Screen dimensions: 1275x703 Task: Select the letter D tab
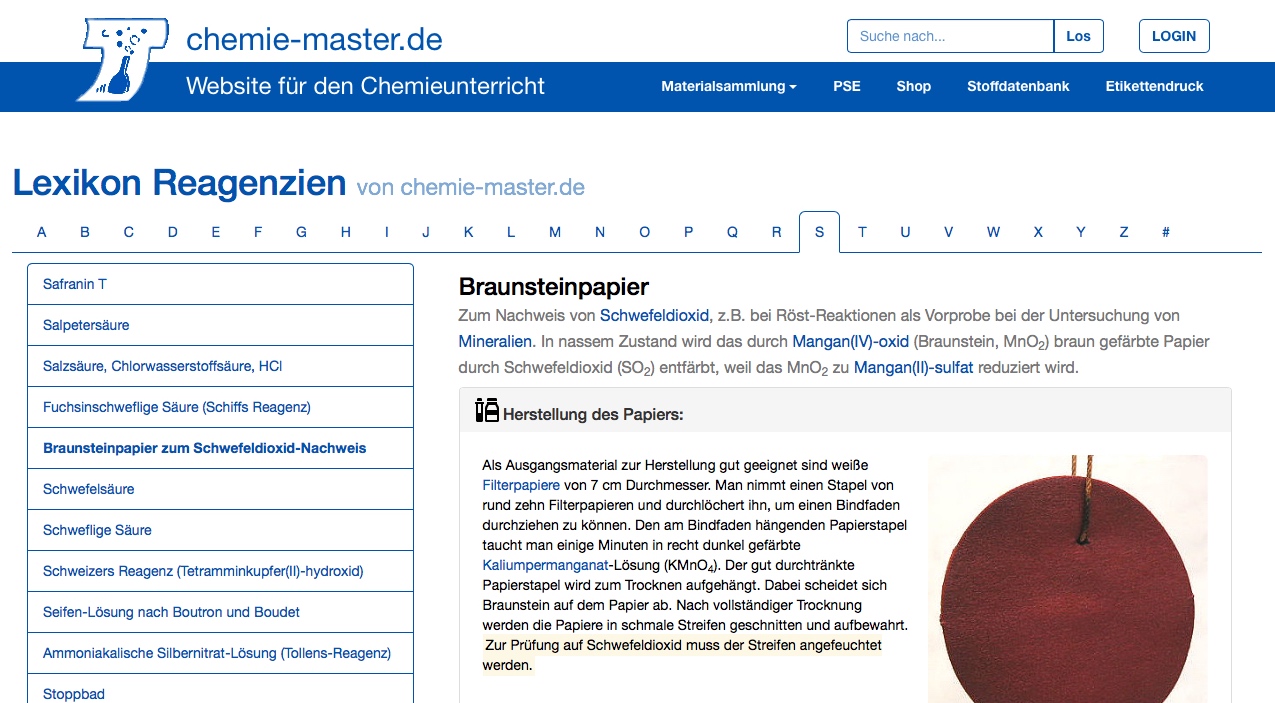(173, 232)
